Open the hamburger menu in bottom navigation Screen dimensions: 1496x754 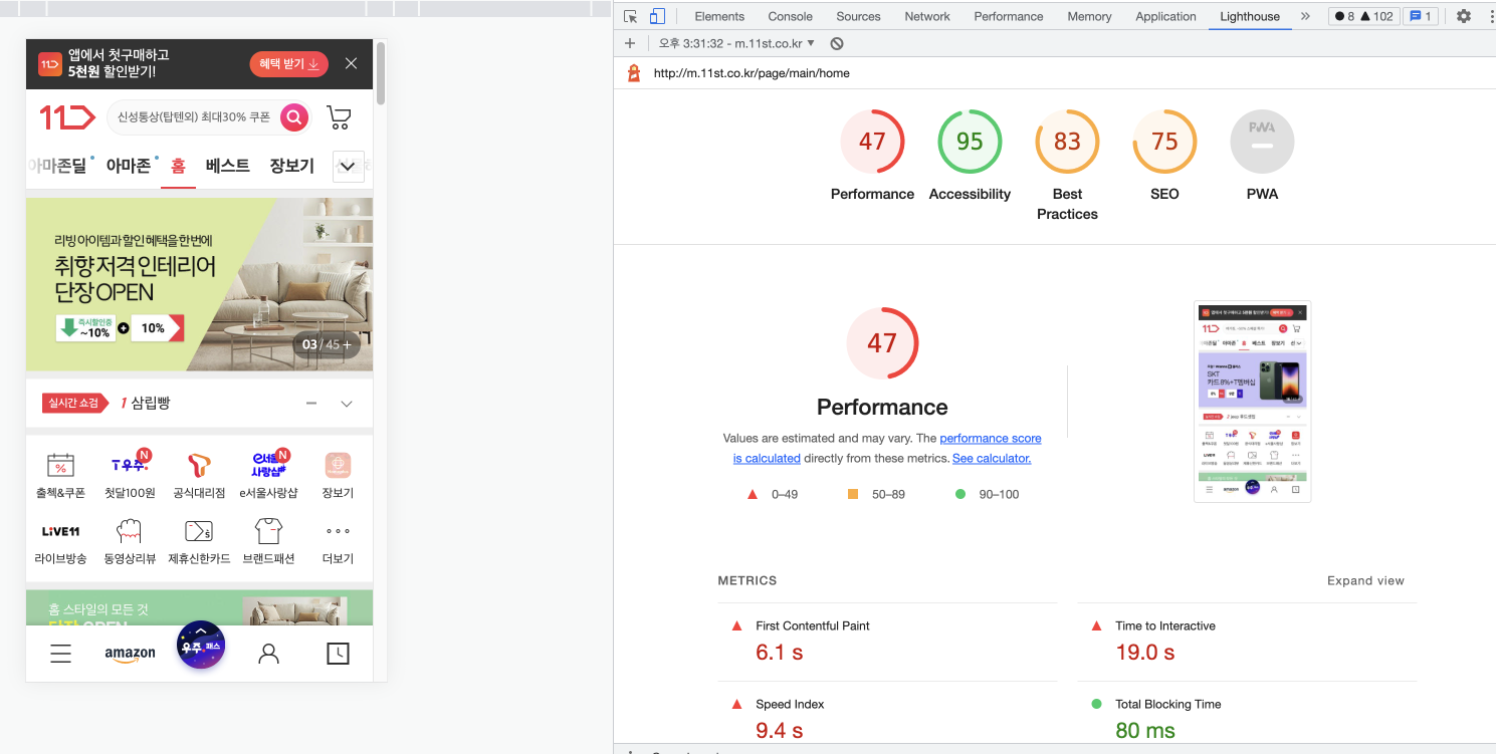click(61, 654)
